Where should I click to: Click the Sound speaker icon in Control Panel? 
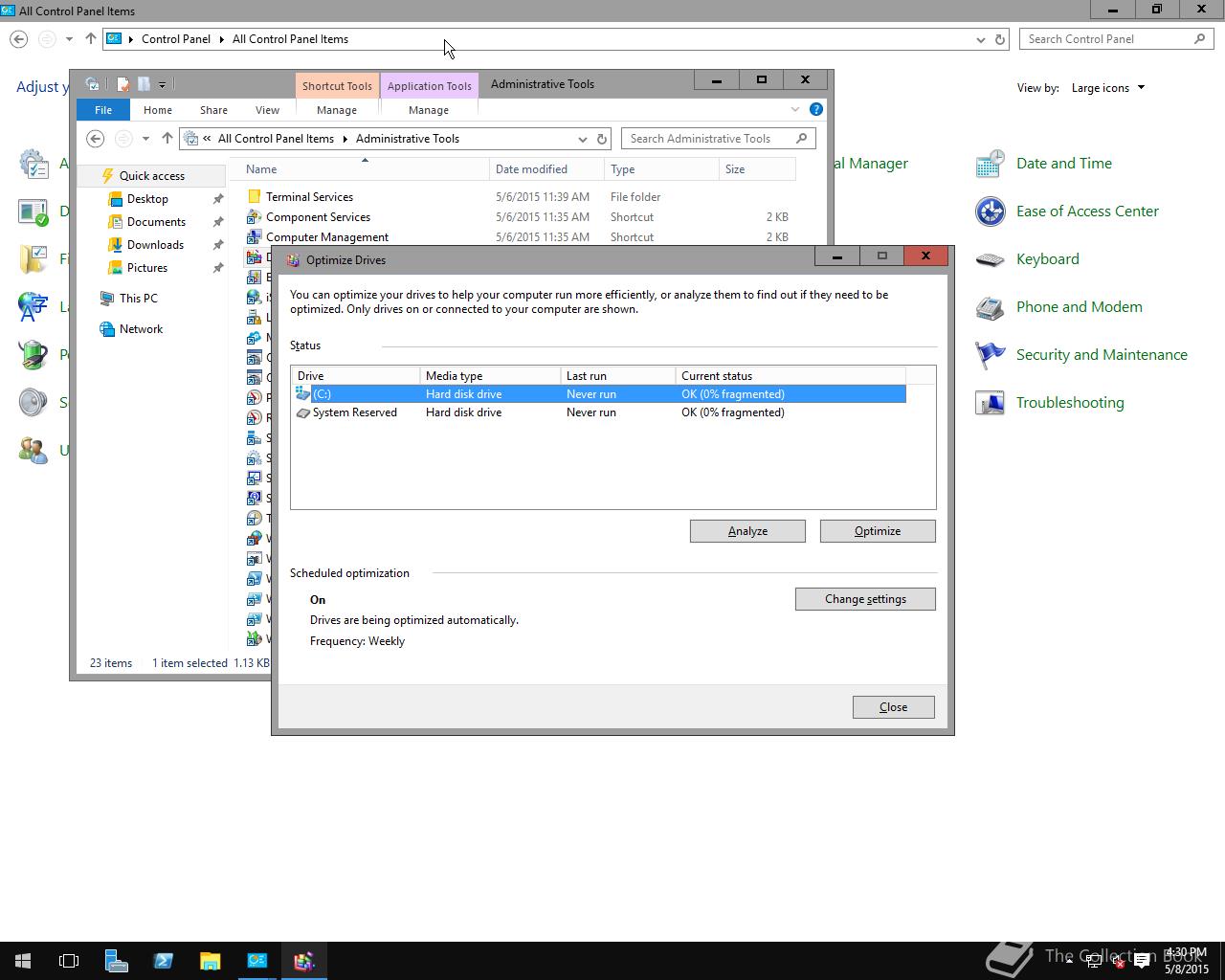point(33,403)
